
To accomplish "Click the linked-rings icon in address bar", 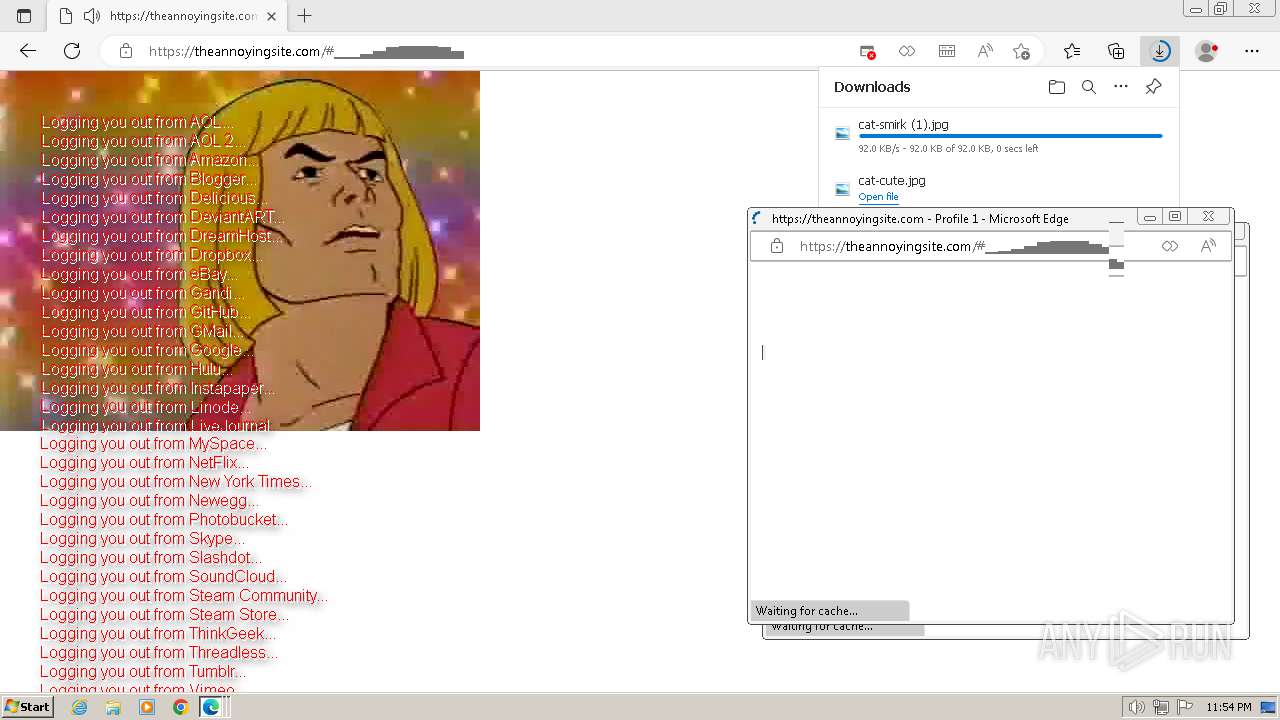I will point(907,51).
